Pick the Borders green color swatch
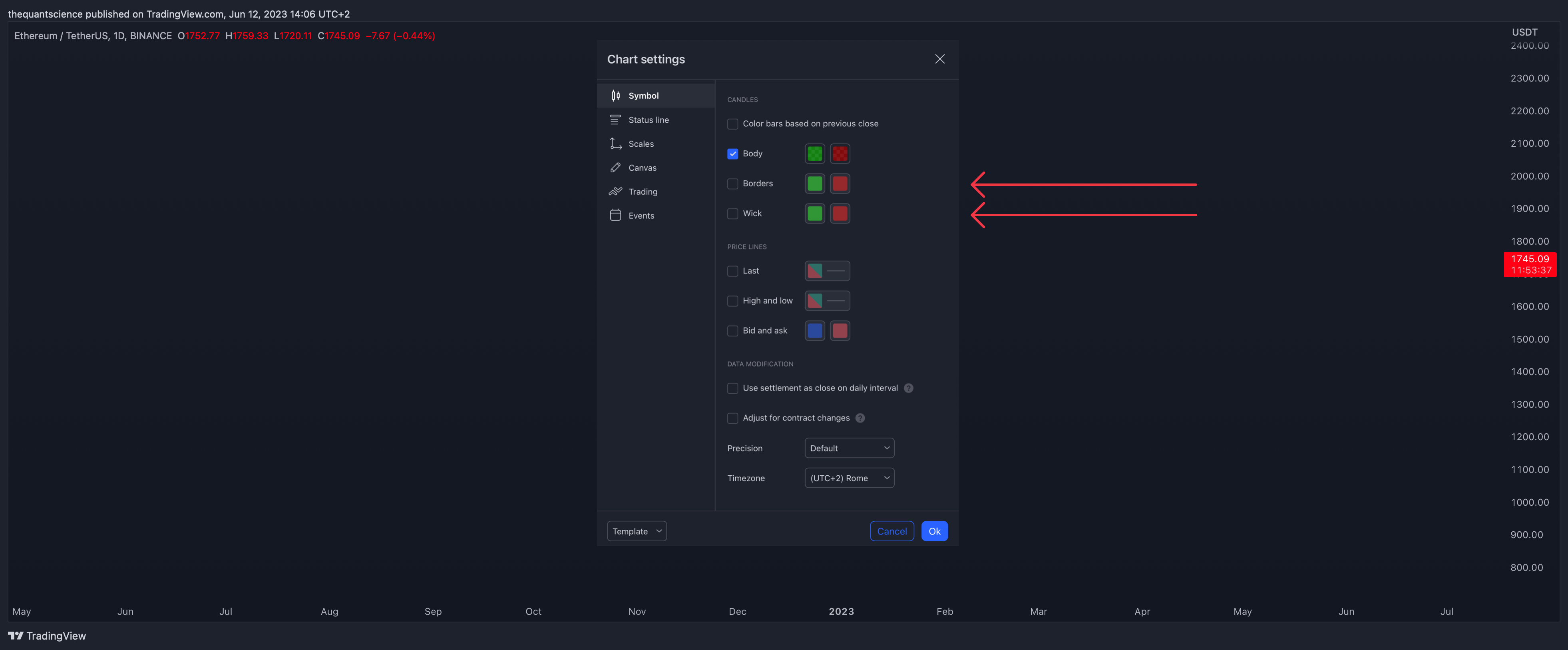The width and height of the screenshot is (1568, 650). point(814,183)
